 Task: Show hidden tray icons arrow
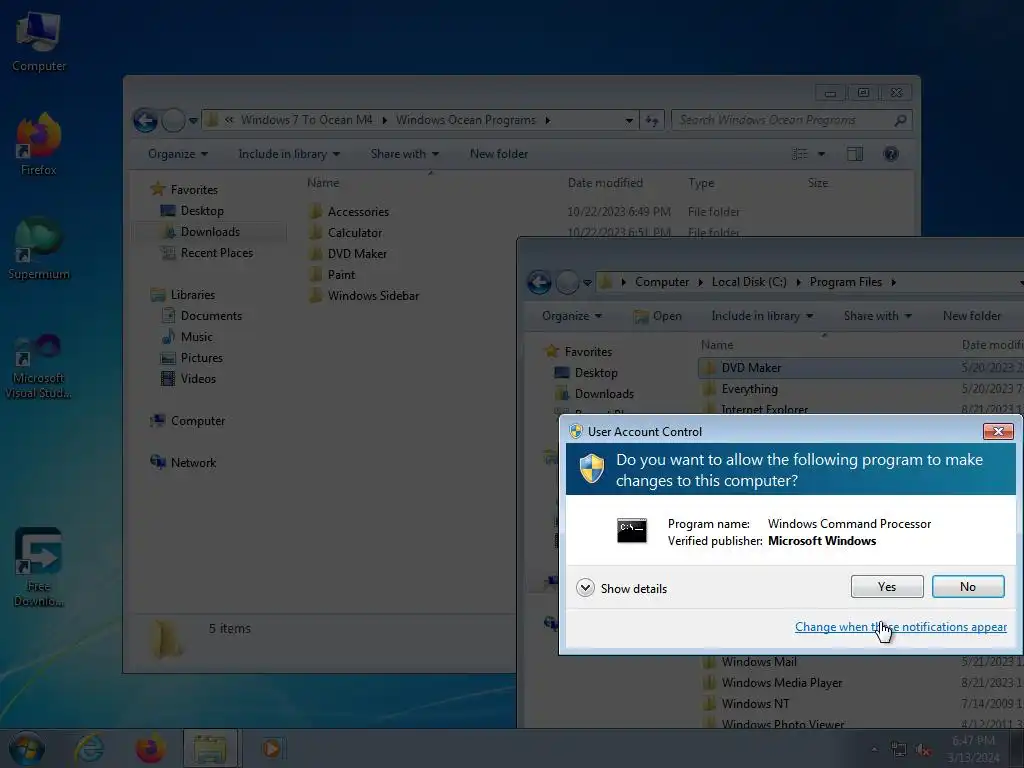pyautogui.click(x=874, y=750)
